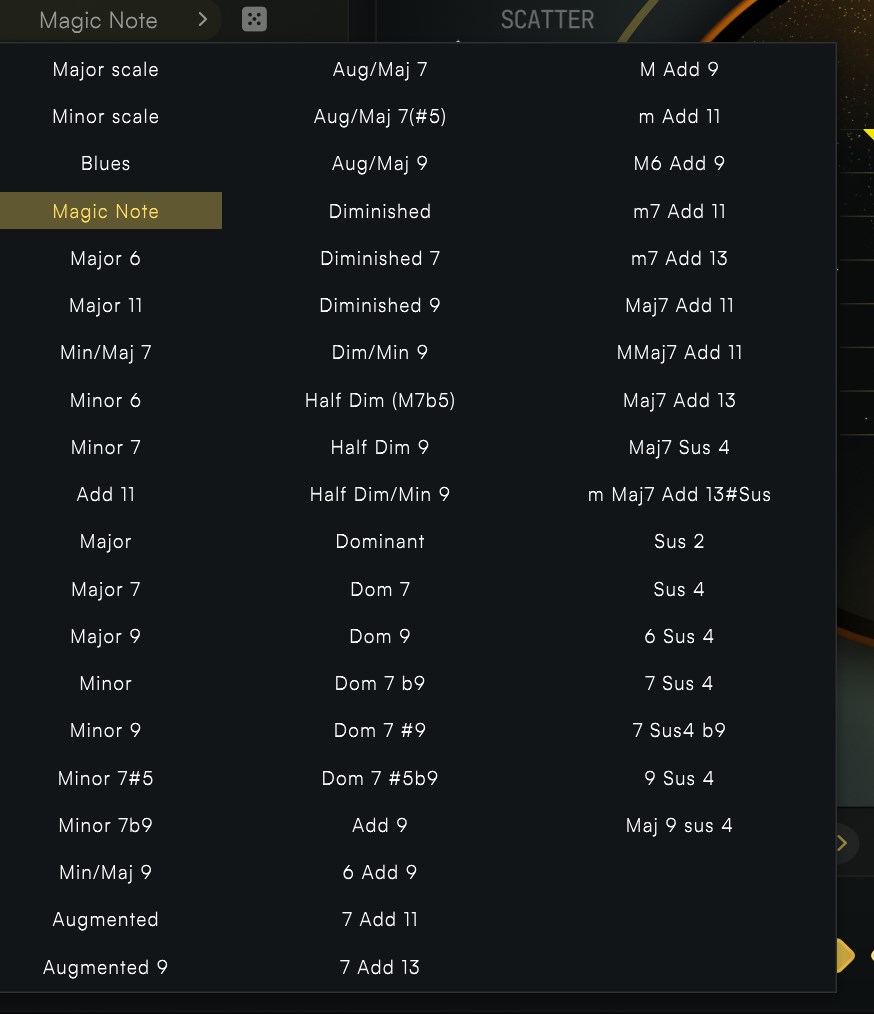
Task: Pick the Diminished 7 chord
Action: point(380,258)
